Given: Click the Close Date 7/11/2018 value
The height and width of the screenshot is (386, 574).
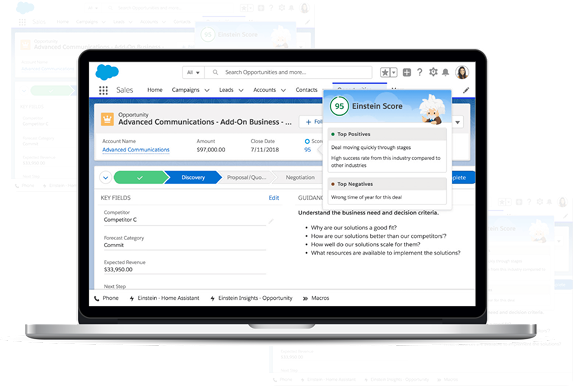Looking at the screenshot, I should (x=265, y=150).
